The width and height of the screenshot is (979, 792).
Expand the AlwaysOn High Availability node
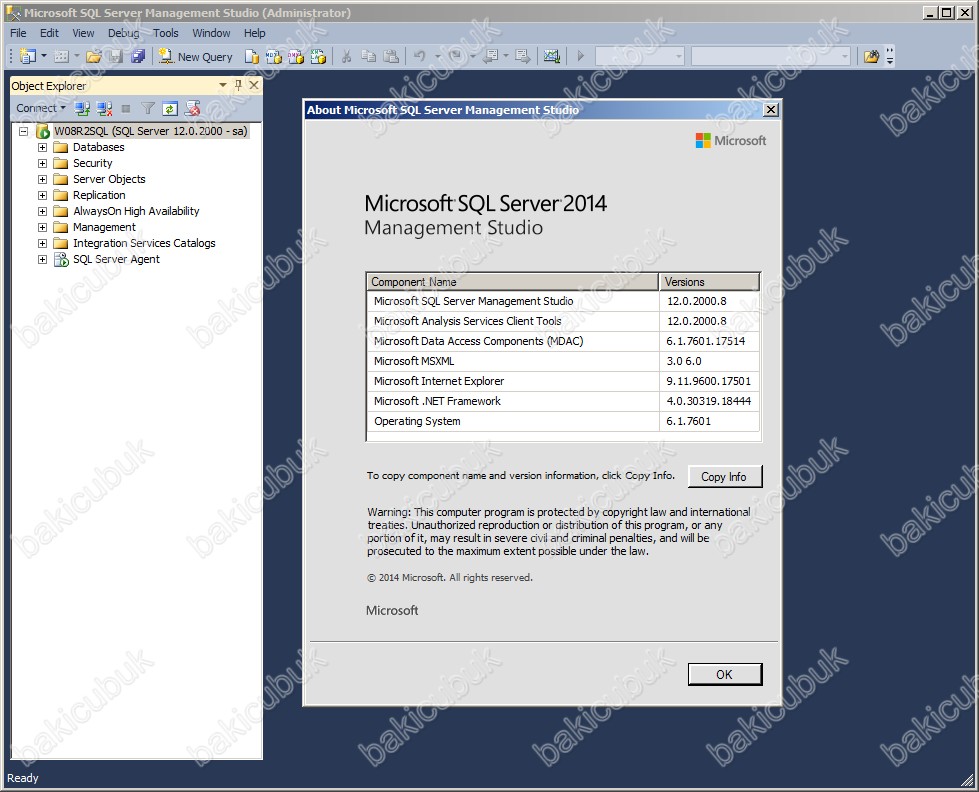tap(42, 211)
